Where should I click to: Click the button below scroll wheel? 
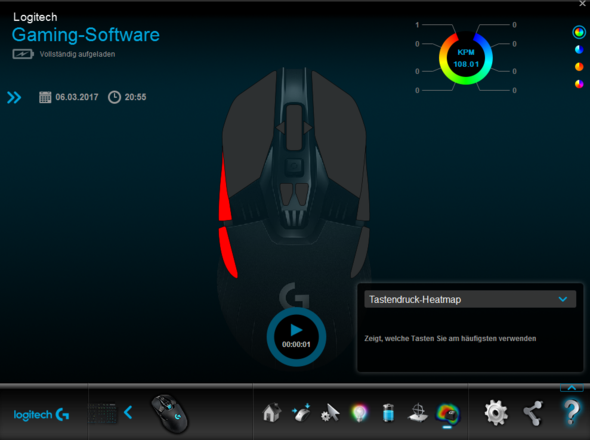tap(294, 166)
